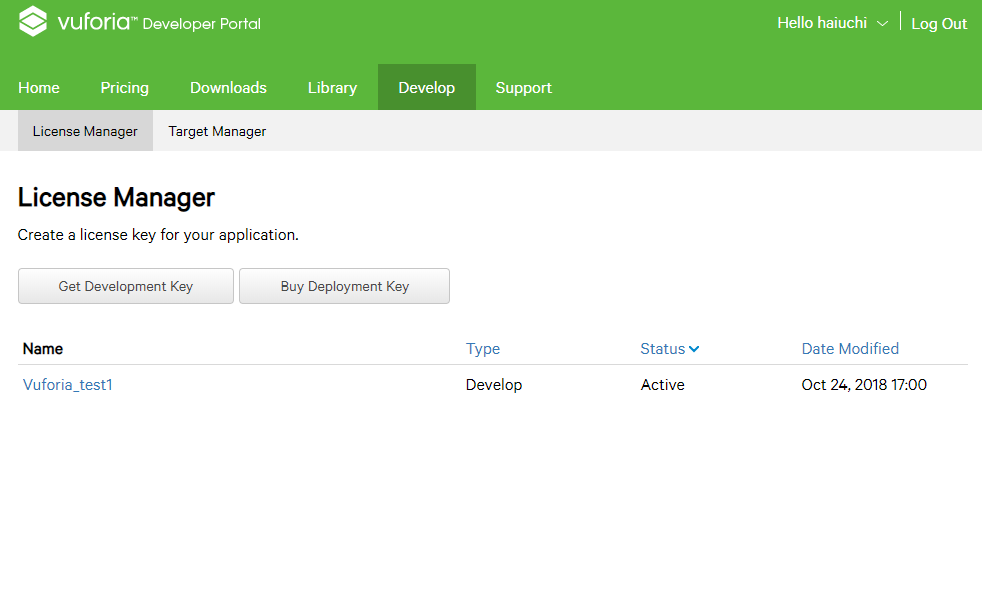This screenshot has height=596, width=982.
Task: Click the Create a license key description text
Action: (x=158, y=235)
